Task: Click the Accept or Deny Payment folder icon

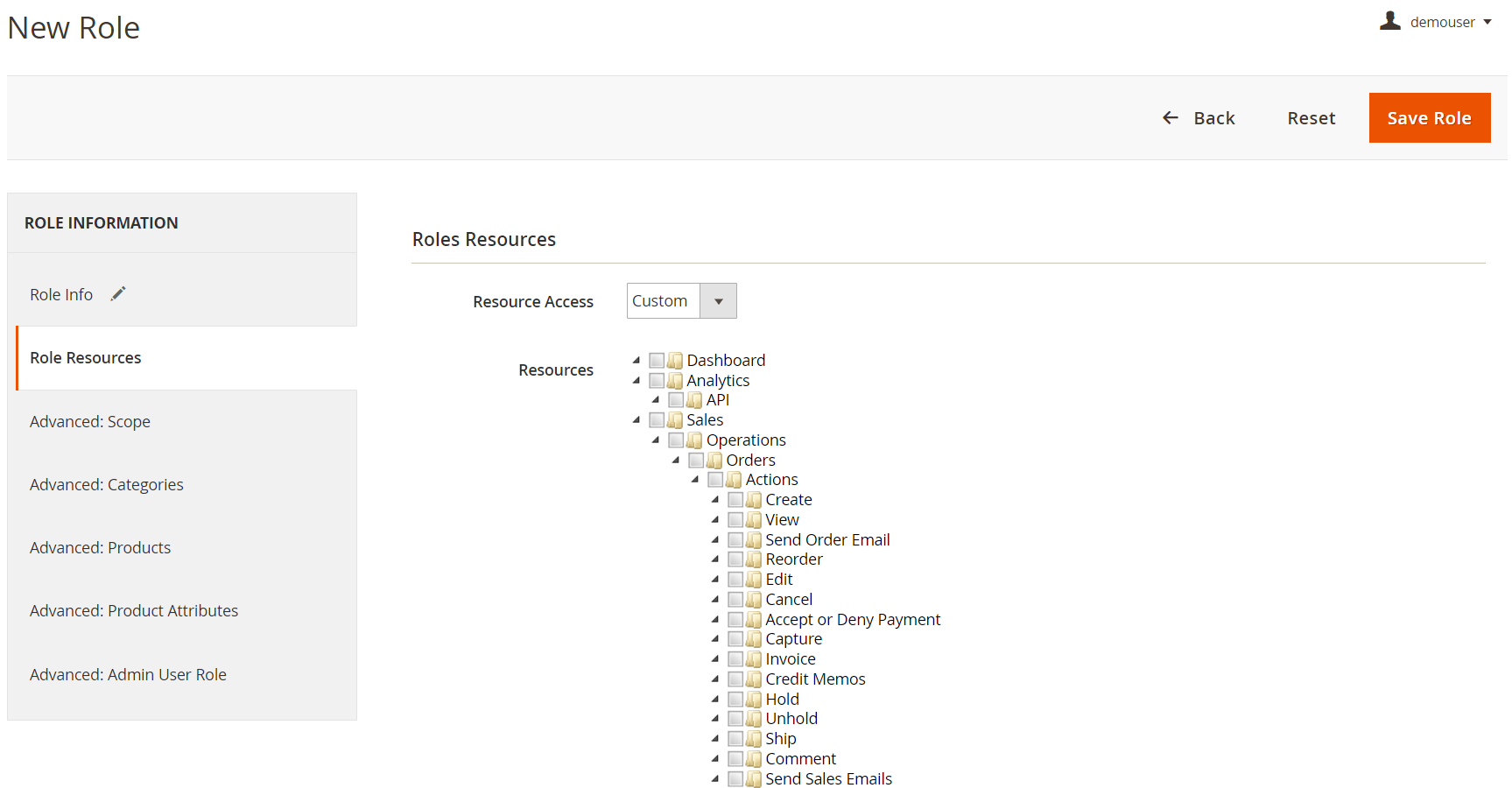Action: 754,620
